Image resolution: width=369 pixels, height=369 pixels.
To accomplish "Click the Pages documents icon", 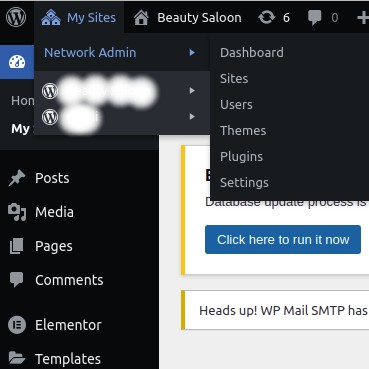I will click(x=16, y=246).
